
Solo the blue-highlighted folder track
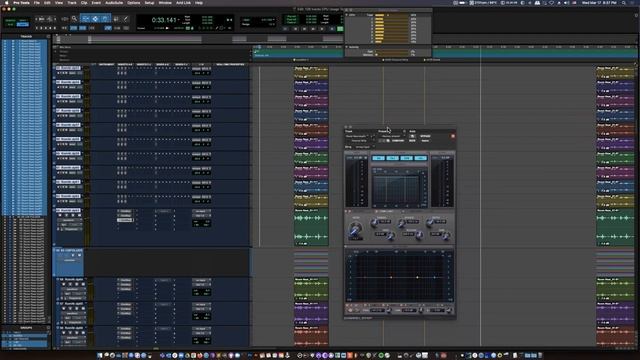(73, 255)
